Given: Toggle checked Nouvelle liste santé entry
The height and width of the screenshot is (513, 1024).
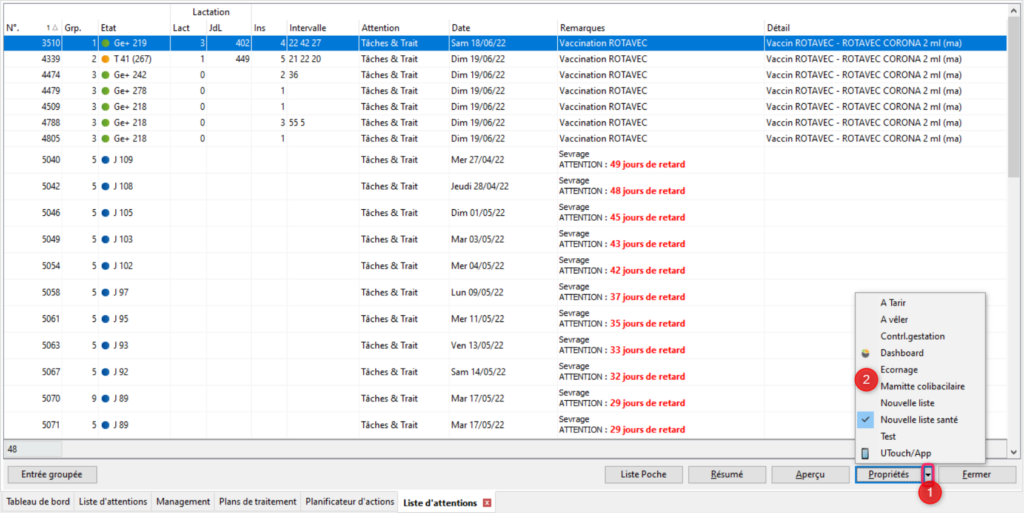Looking at the screenshot, I should point(918,420).
